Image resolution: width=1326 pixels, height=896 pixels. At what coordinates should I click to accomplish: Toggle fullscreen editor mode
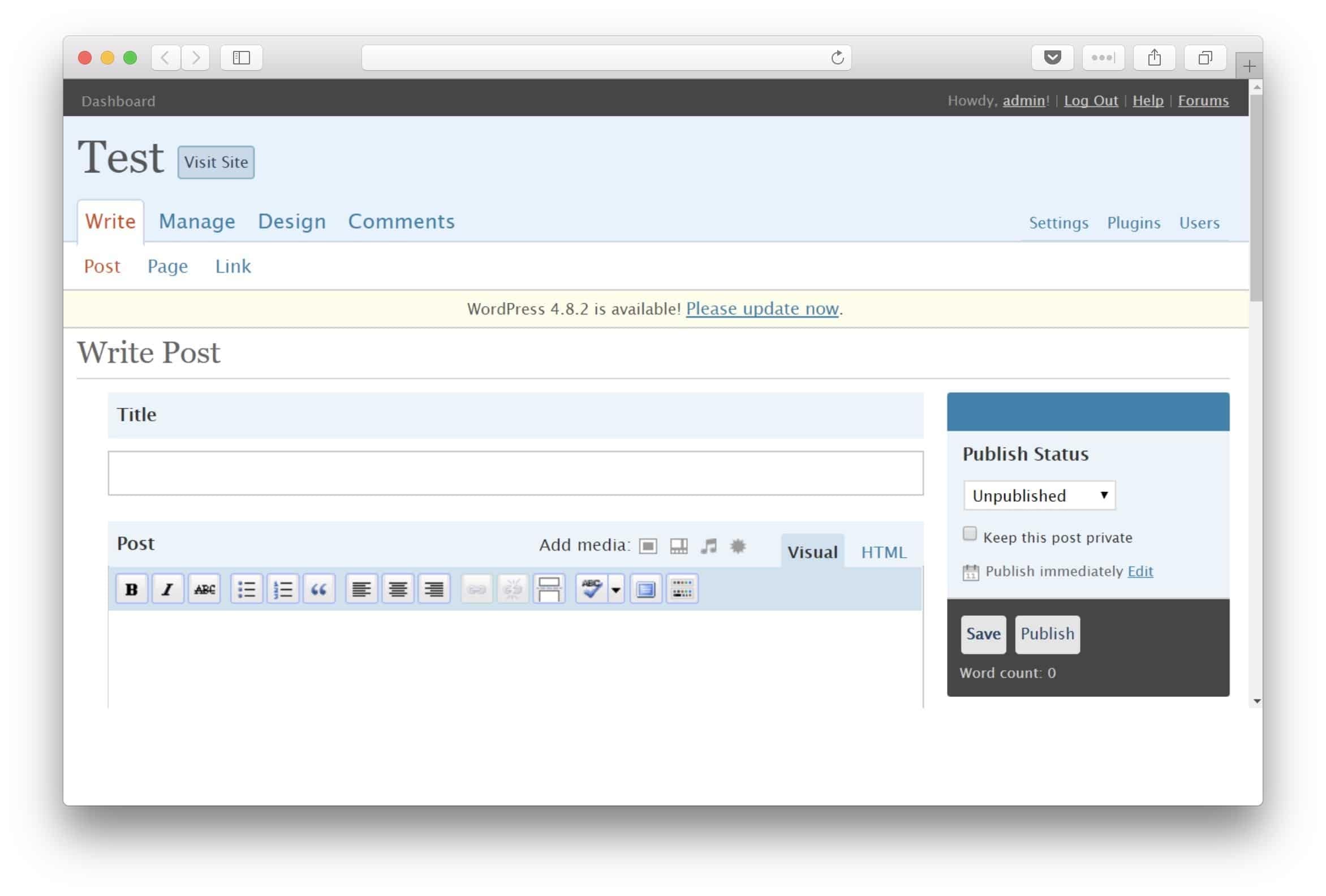646,588
